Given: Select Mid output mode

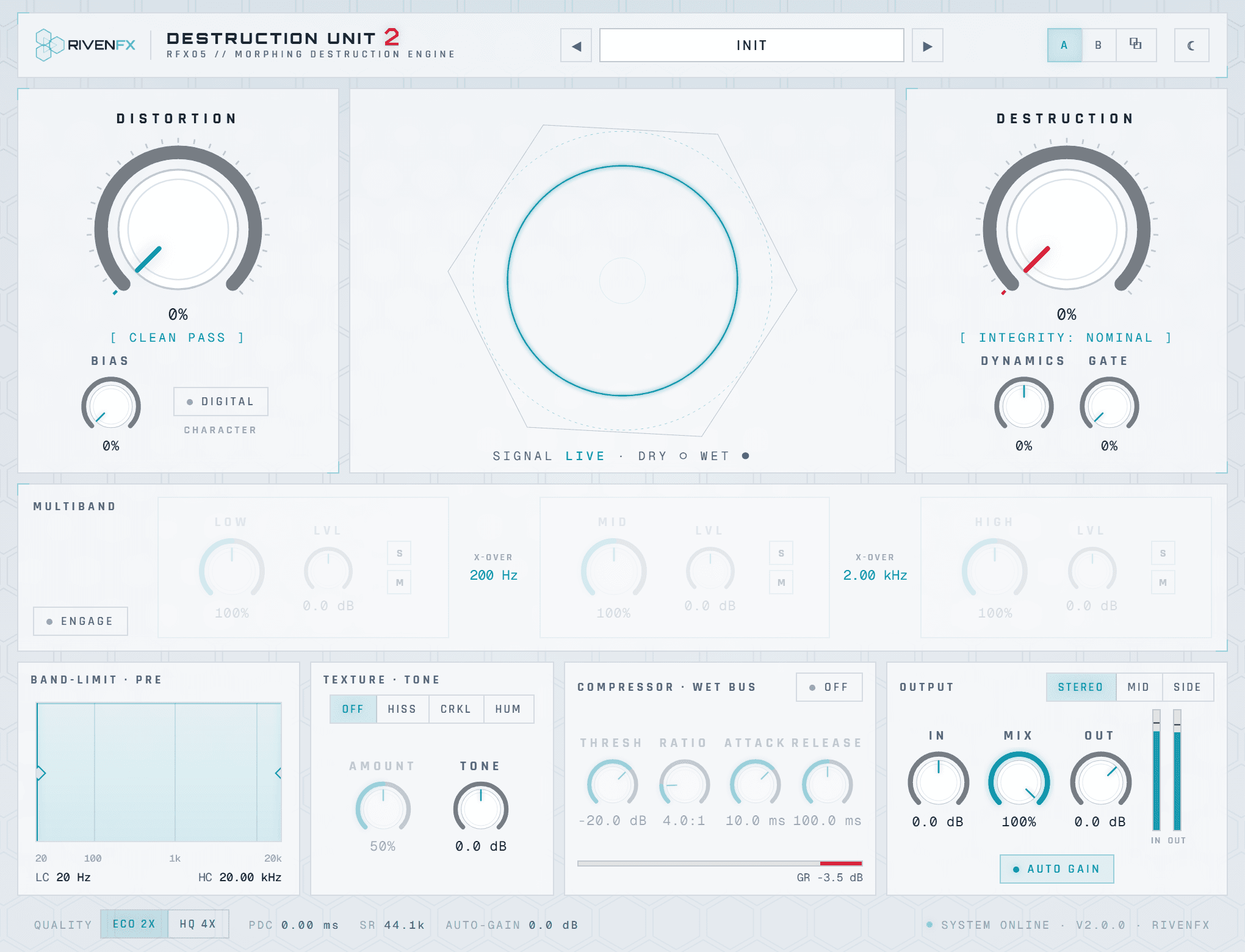Looking at the screenshot, I should point(1139,687).
